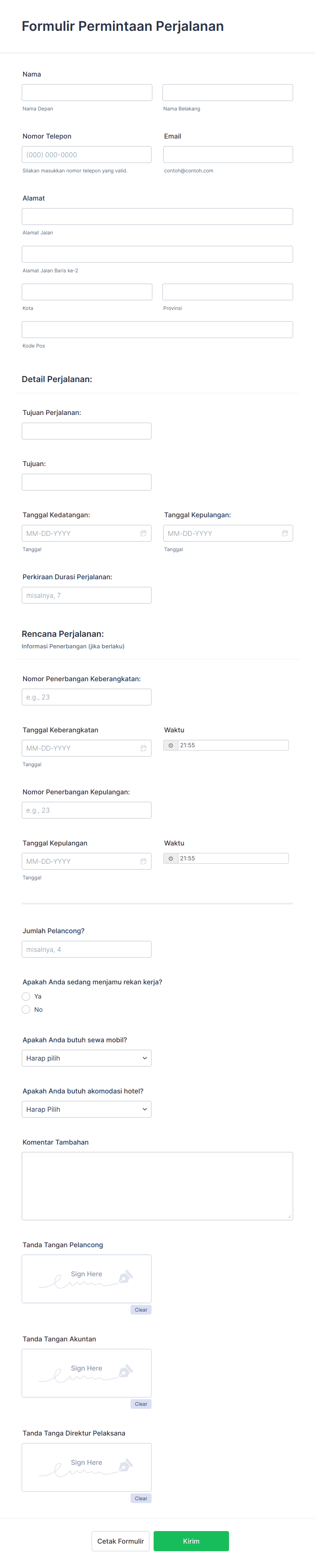Click the clock icon beside return Waktu
Image resolution: width=315 pixels, height=1568 pixels.
171,858
